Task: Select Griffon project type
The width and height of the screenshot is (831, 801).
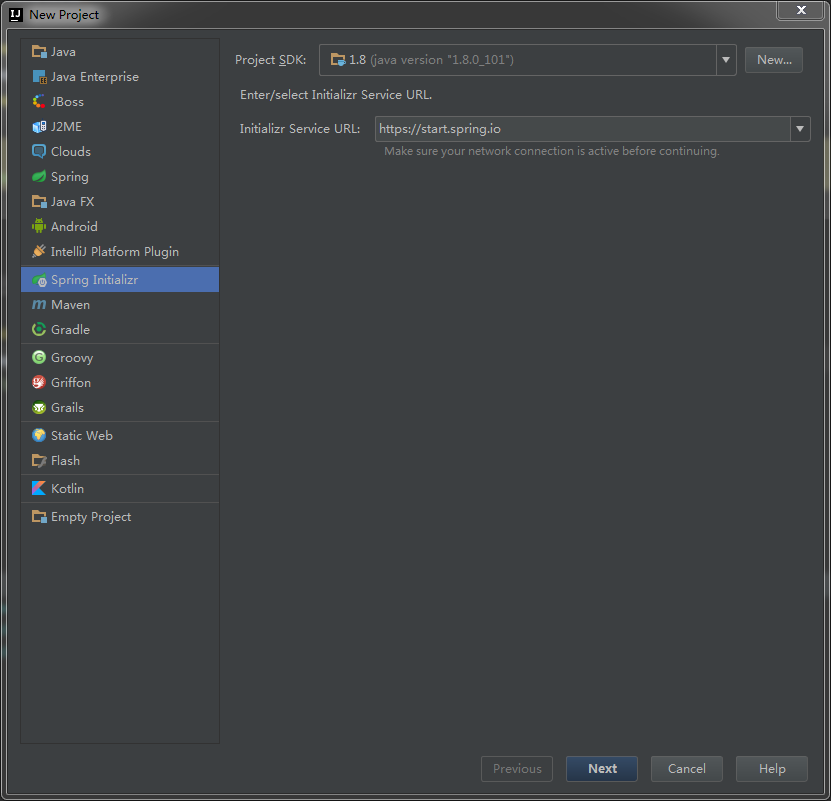Action: click(x=120, y=382)
